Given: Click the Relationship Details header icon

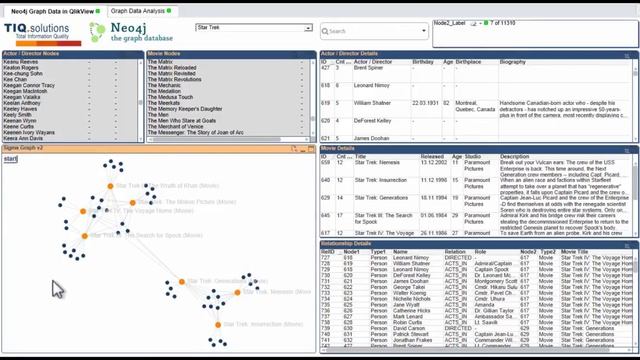Looking at the screenshot, I should click(627, 245).
